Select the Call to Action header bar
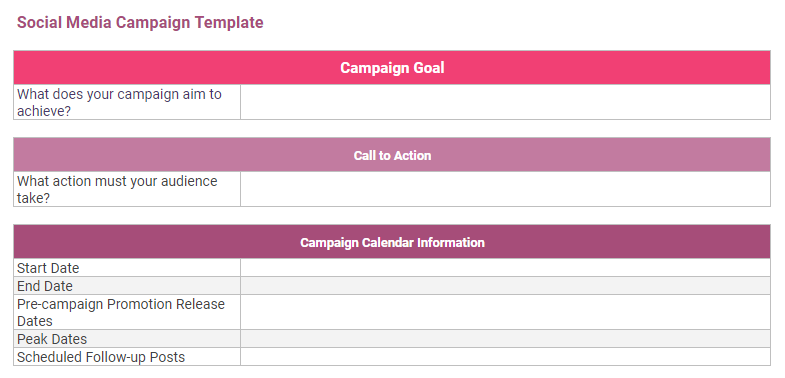 tap(392, 155)
